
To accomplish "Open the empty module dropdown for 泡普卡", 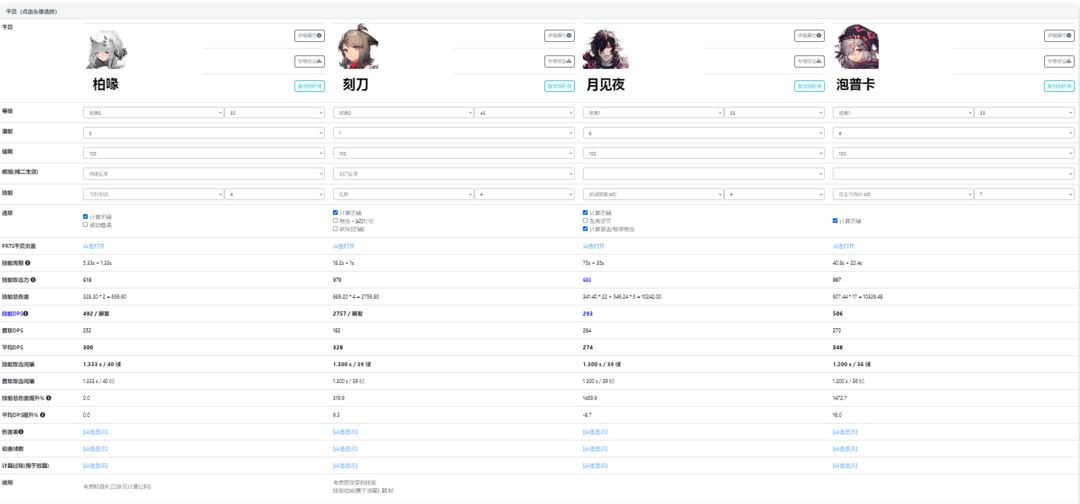I will click(953, 174).
